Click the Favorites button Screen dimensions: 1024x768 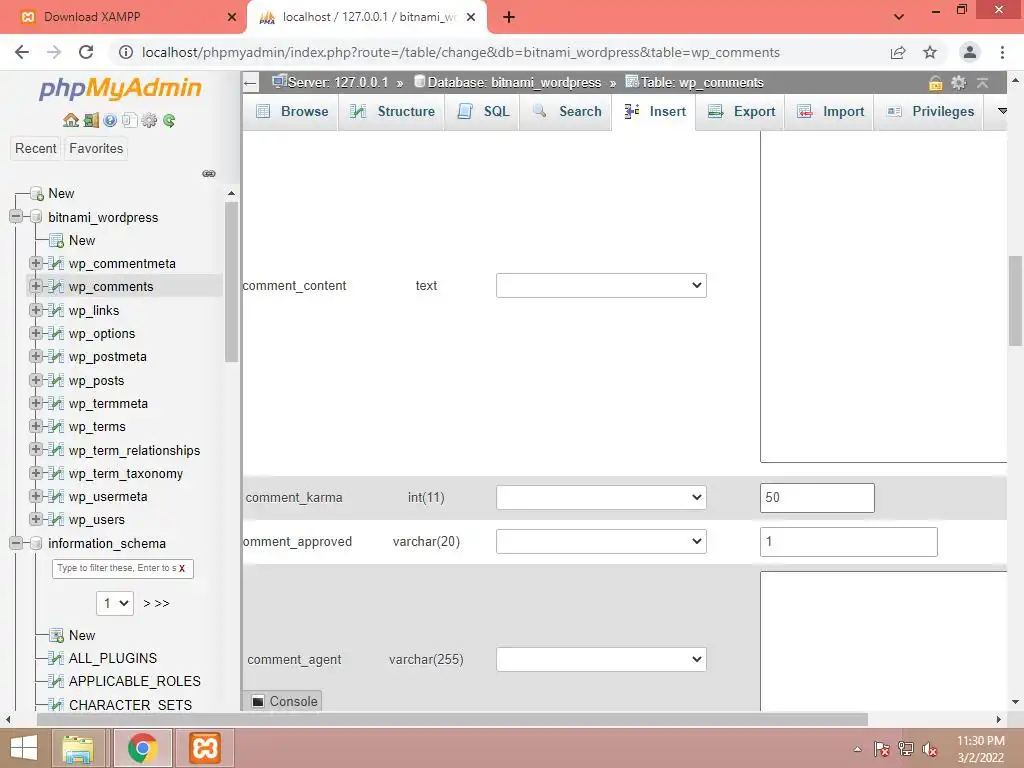tap(96, 148)
